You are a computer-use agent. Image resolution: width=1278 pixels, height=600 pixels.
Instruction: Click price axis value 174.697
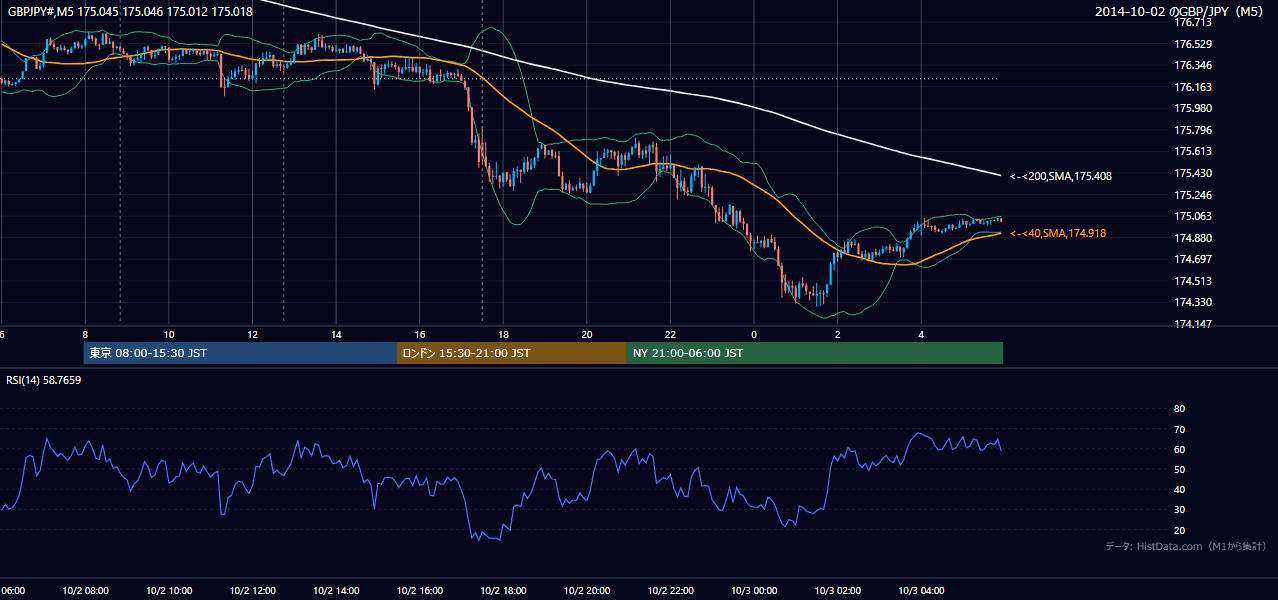point(1193,259)
